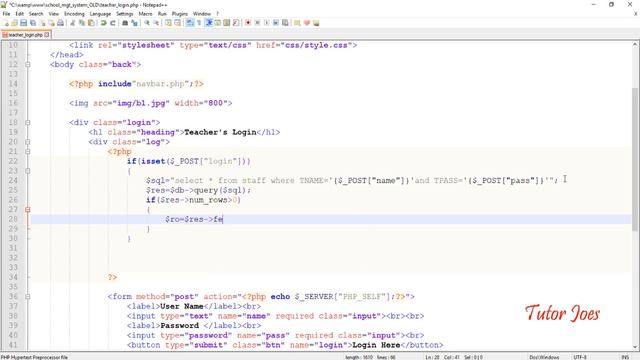Open the File menu

[x=7, y=14]
